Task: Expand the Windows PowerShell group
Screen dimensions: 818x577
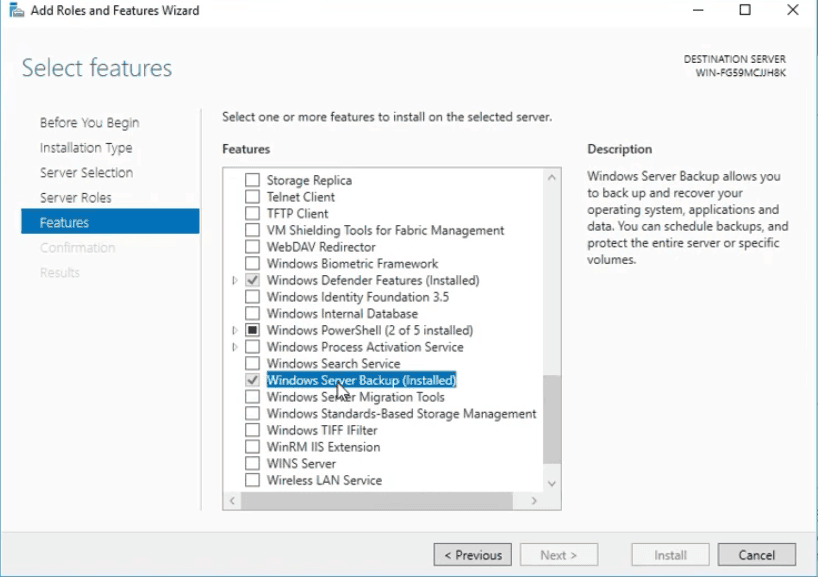Action: pos(238,330)
